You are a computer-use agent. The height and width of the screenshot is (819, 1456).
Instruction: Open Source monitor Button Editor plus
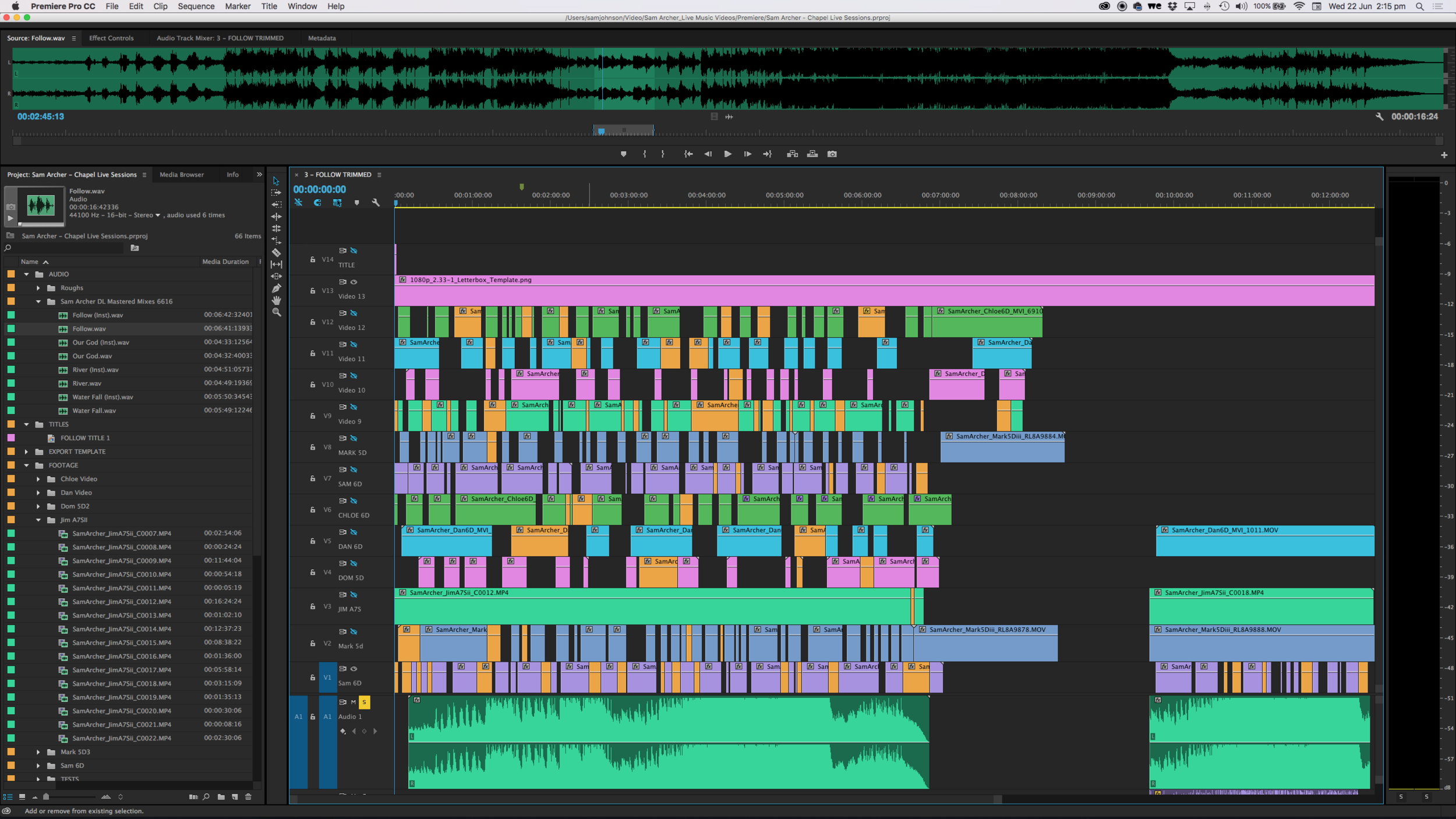pyautogui.click(x=1444, y=155)
